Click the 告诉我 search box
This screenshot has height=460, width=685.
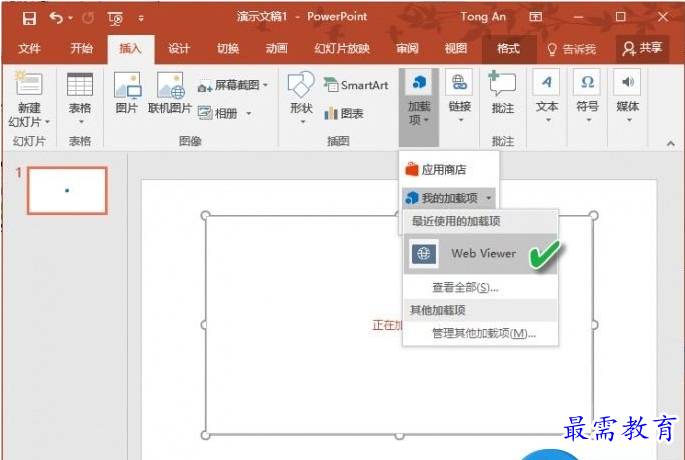[571, 49]
